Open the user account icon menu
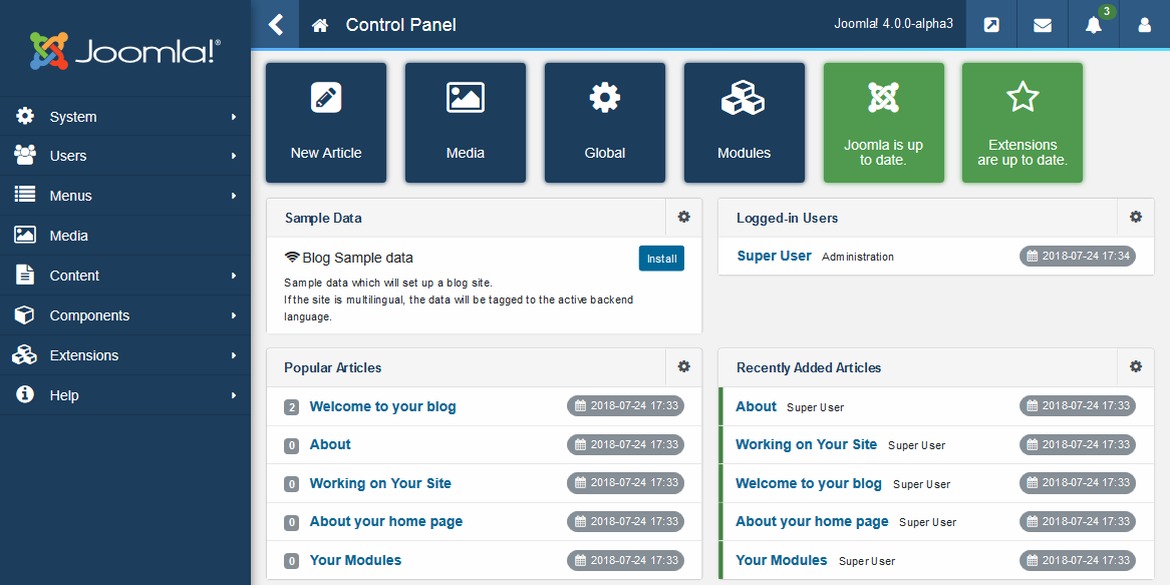Viewport: 1170px width, 585px height. [1144, 25]
